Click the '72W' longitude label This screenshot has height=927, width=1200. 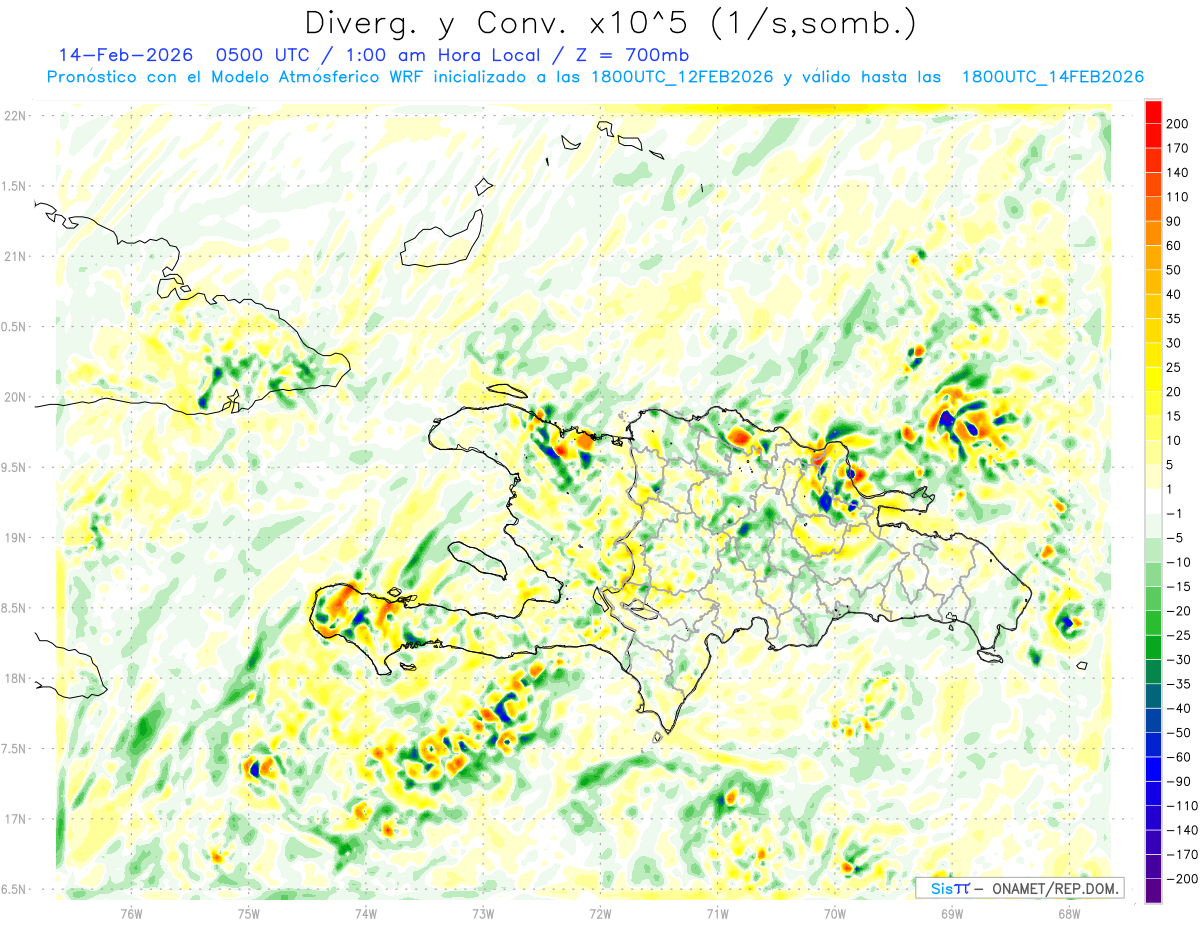coord(600,913)
